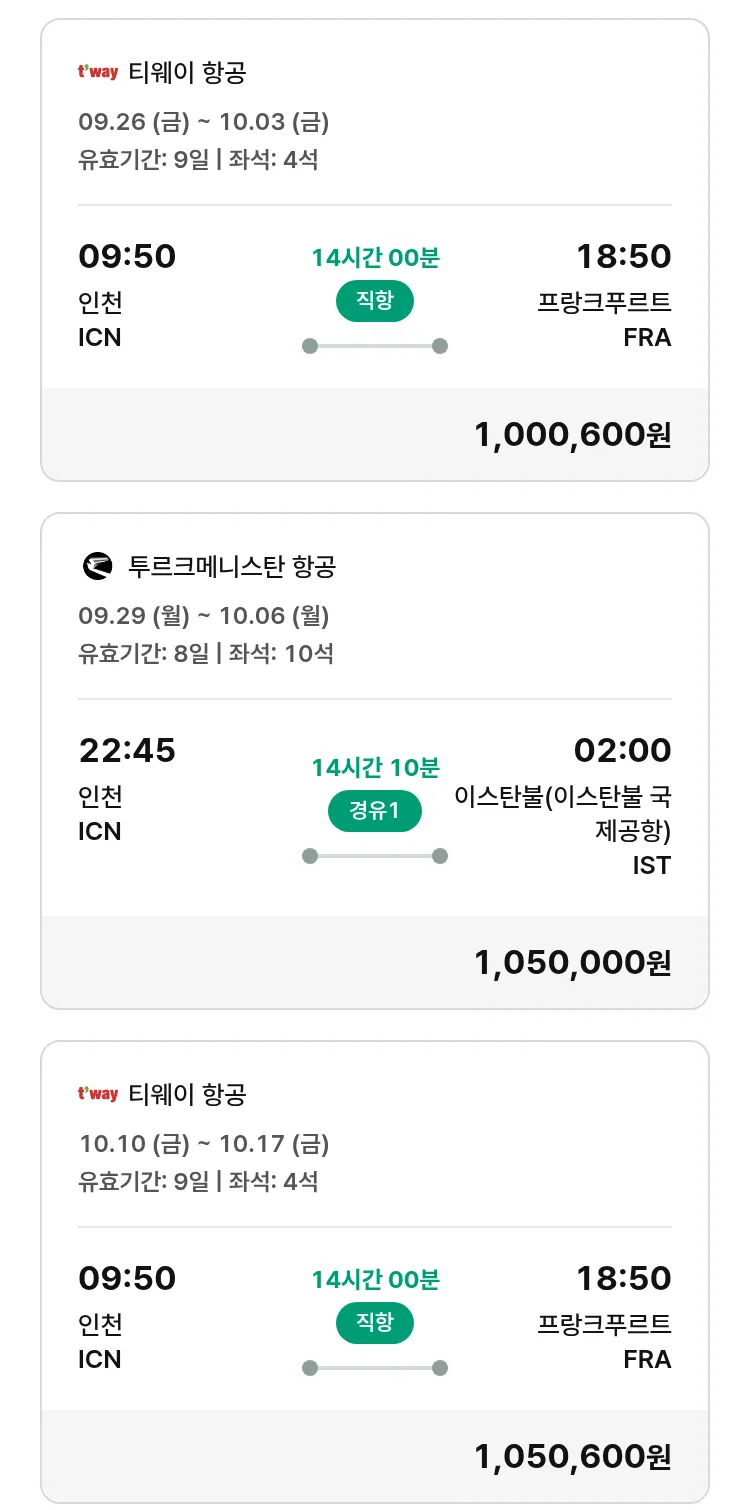Image resolution: width=750 pixels, height=1510 pixels.
Task: Click the 14시간 10분 flight duration text
Action: (375, 768)
